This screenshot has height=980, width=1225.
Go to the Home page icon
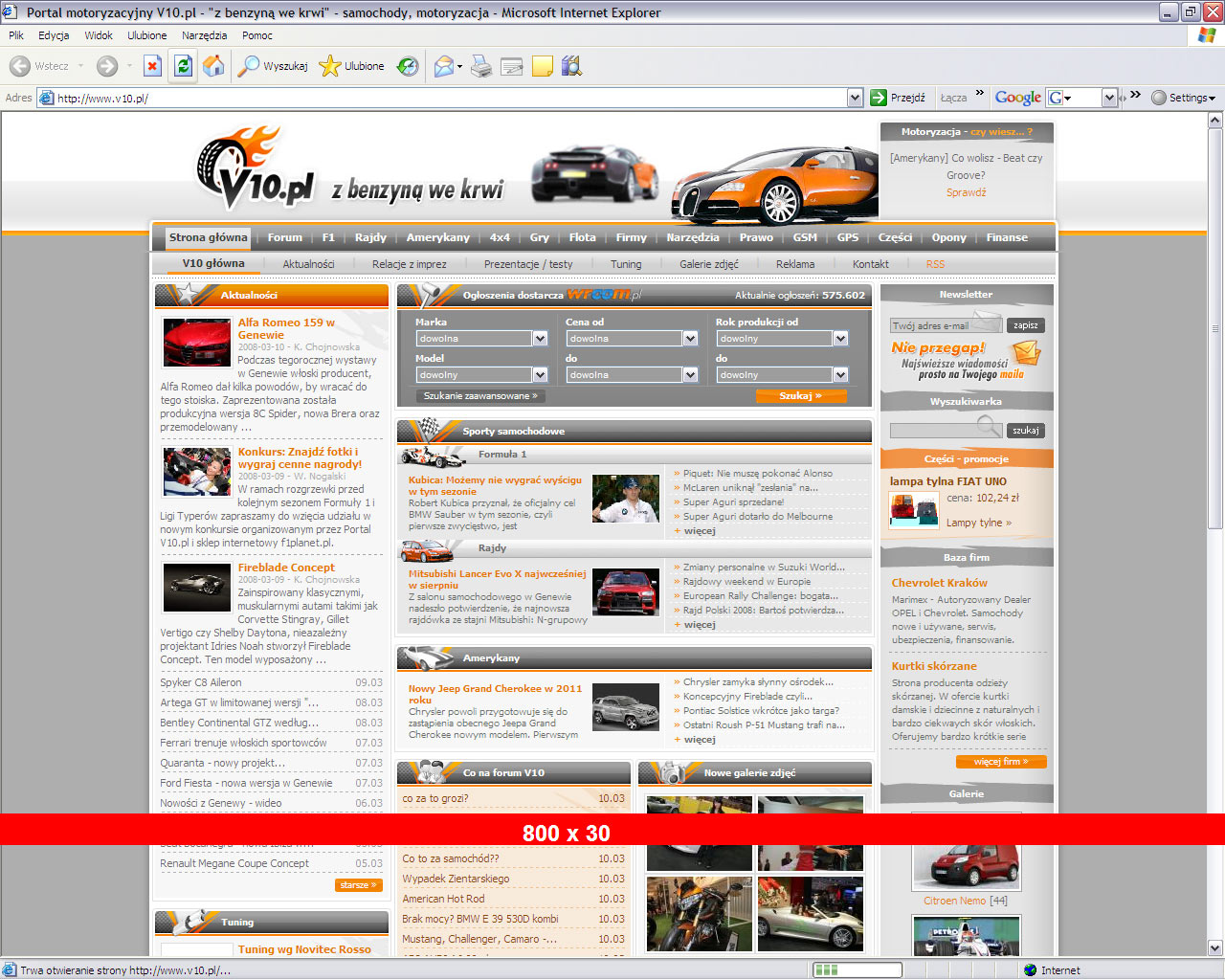[x=213, y=66]
